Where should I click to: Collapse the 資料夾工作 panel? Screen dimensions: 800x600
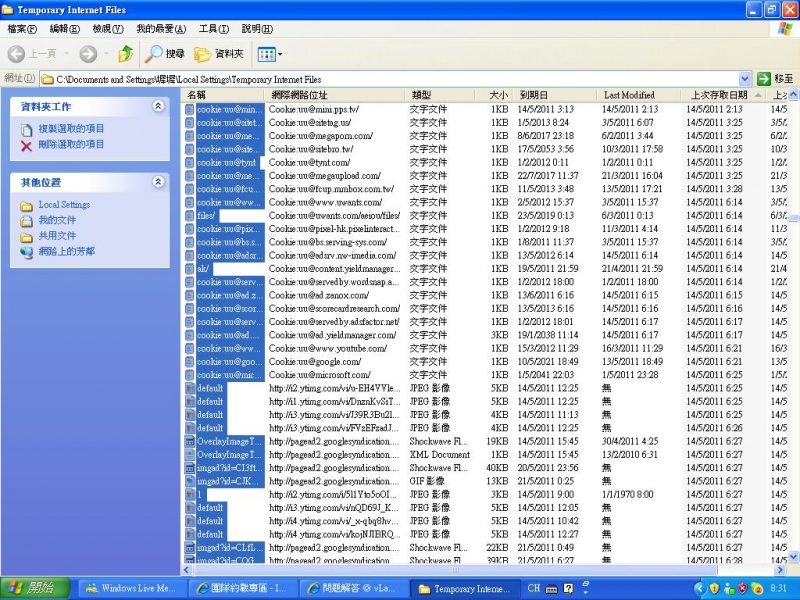(x=158, y=106)
